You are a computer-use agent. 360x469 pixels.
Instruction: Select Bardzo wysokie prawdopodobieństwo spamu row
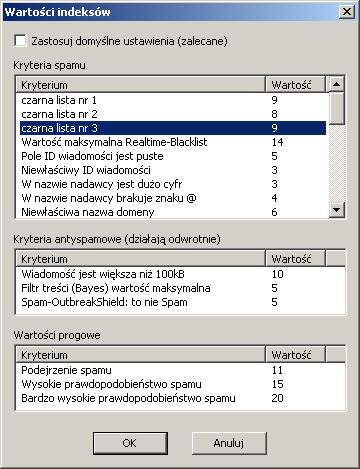(180, 398)
